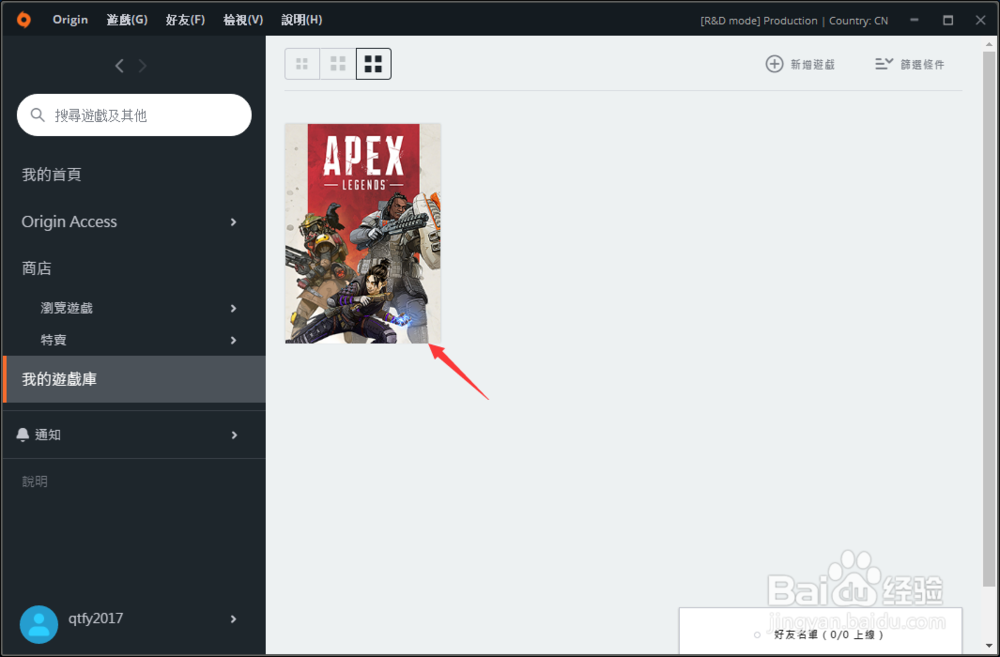
Task: Expand the 通知 chevron
Action: click(x=234, y=435)
